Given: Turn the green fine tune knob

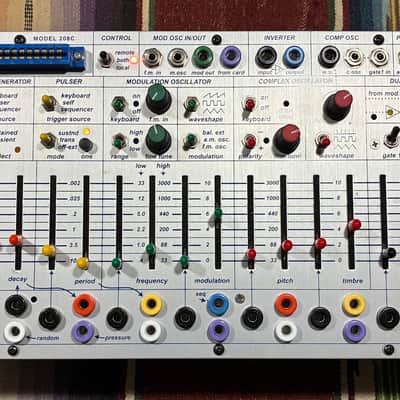Looking at the screenshot, I should (158, 139).
